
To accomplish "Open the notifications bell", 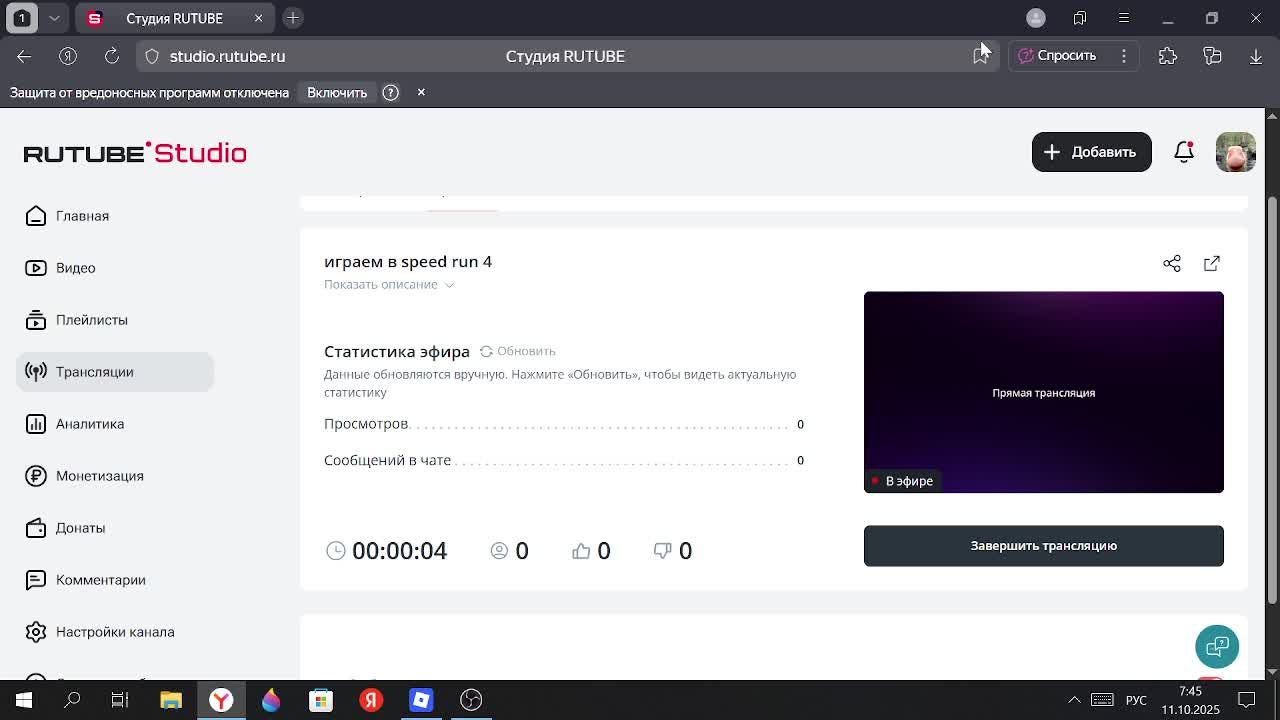I will (1184, 152).
